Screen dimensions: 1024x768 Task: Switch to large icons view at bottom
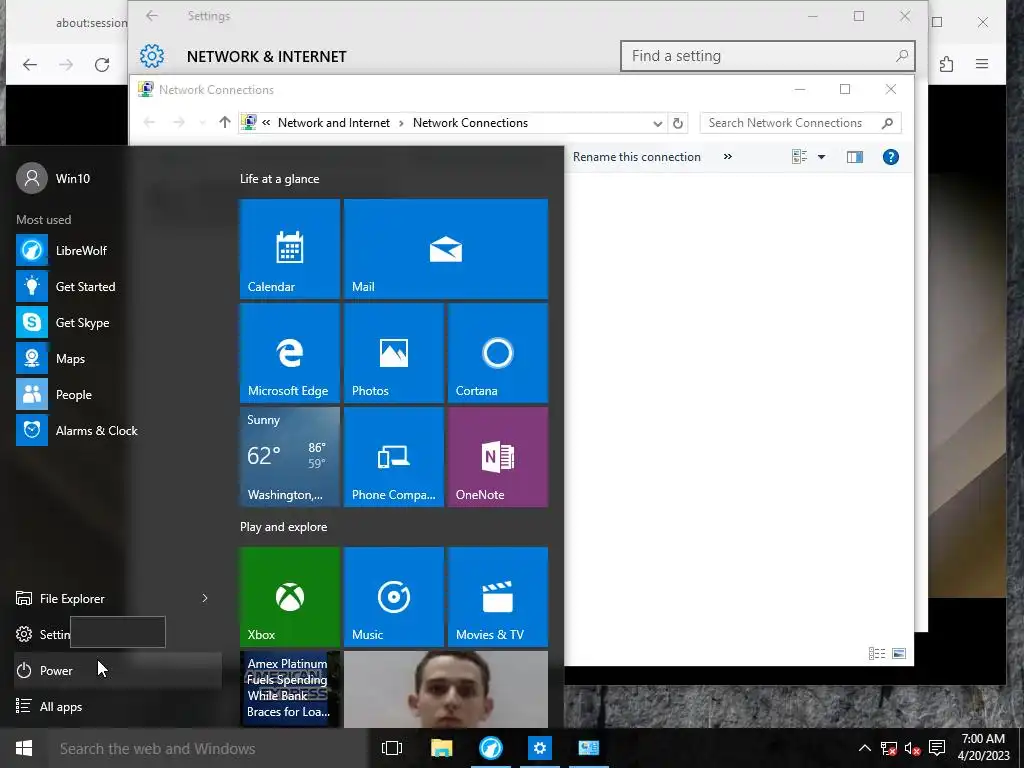click(x=899, y=653)
